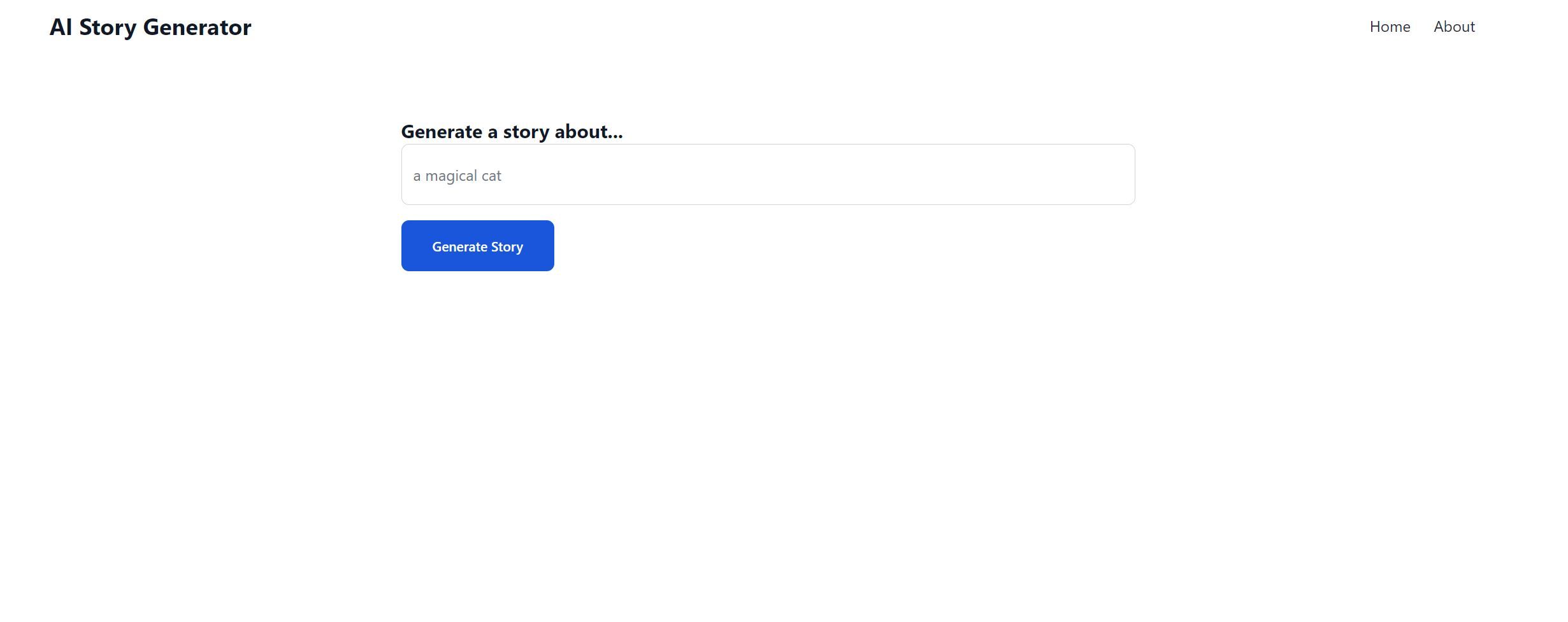Click Home in the top navigation bar
The height and width of the screenshot is (622, 1568).
tap(1390, 27)
